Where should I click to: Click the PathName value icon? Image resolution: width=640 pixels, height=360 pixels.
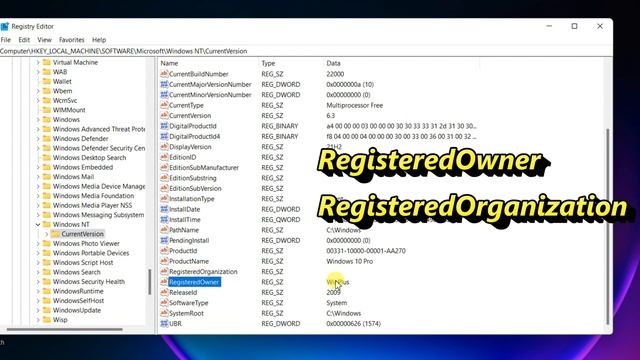[x=164, y=230]
